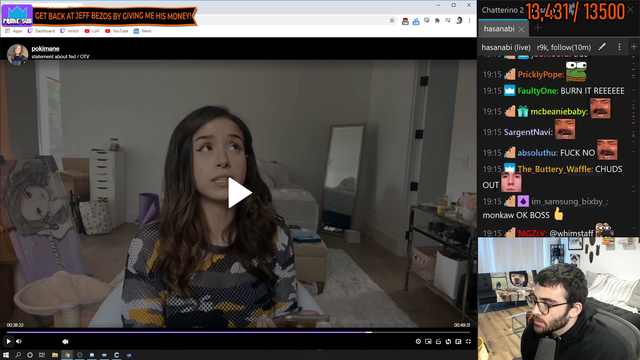Click the face emote after CHUDS OUT

(511, 182)
